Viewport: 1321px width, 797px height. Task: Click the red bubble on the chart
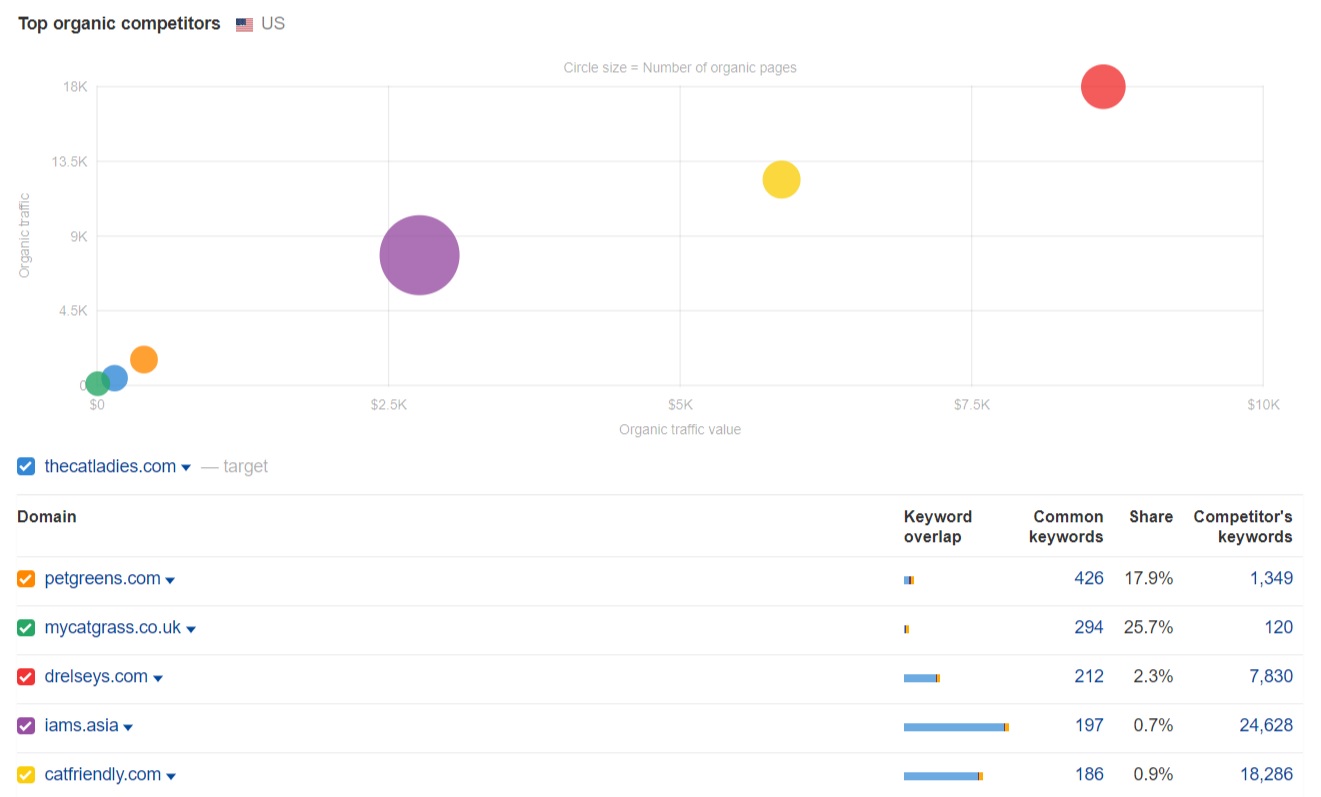pos(1102,87)
